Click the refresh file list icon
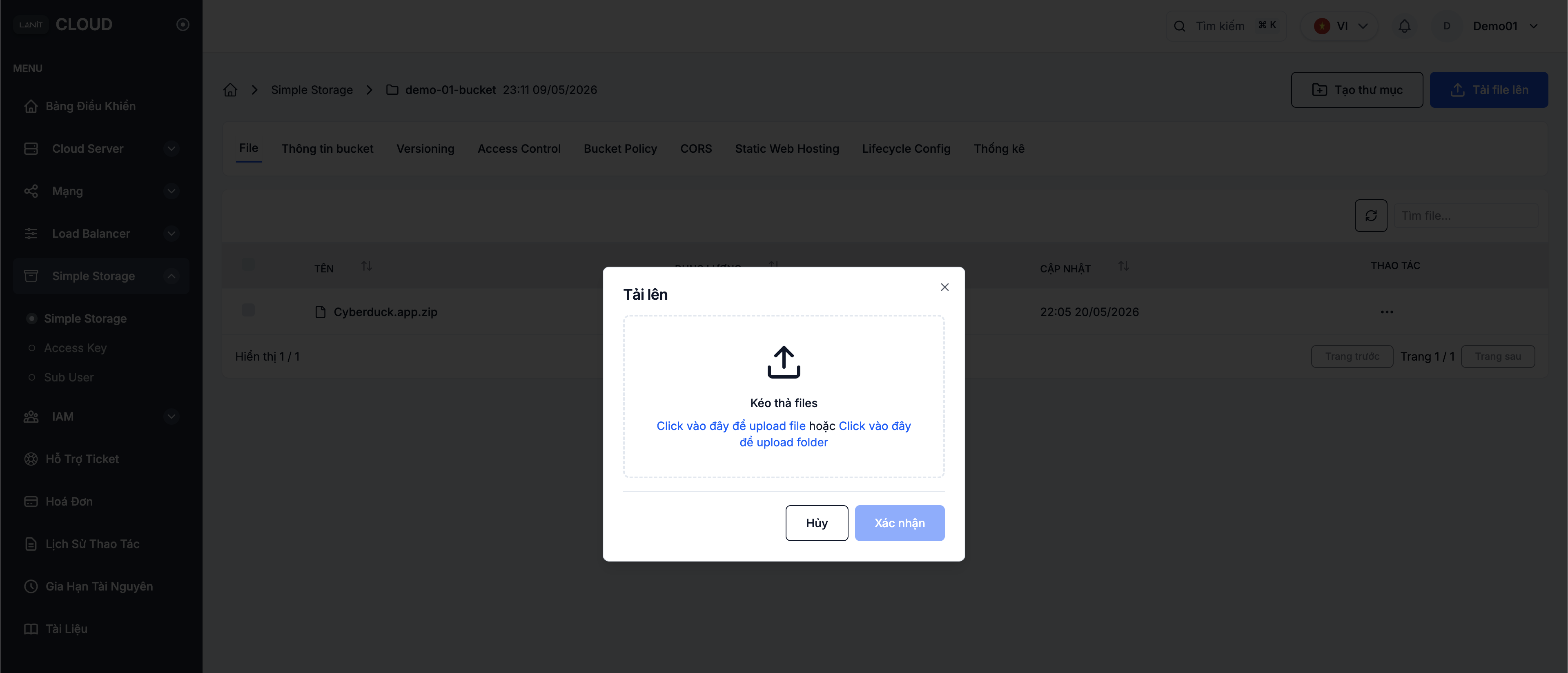This screenshot has height=673, width=1568. (1371, 215)
